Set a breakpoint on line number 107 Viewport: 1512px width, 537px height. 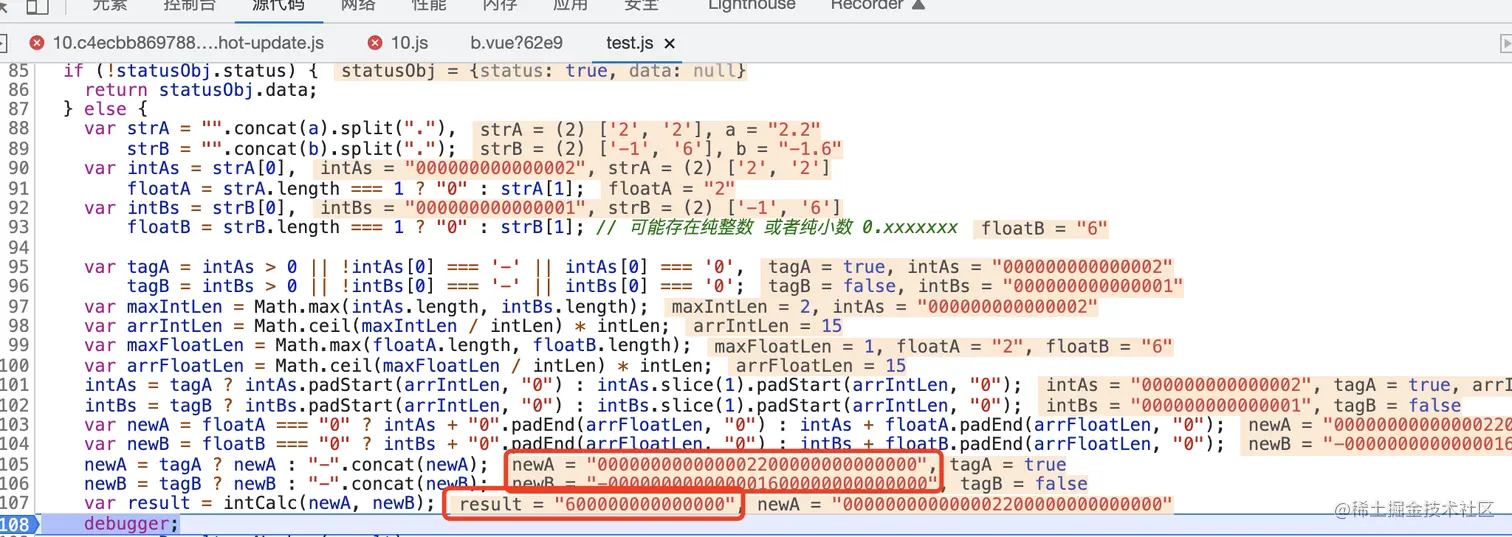click(15, 503)
